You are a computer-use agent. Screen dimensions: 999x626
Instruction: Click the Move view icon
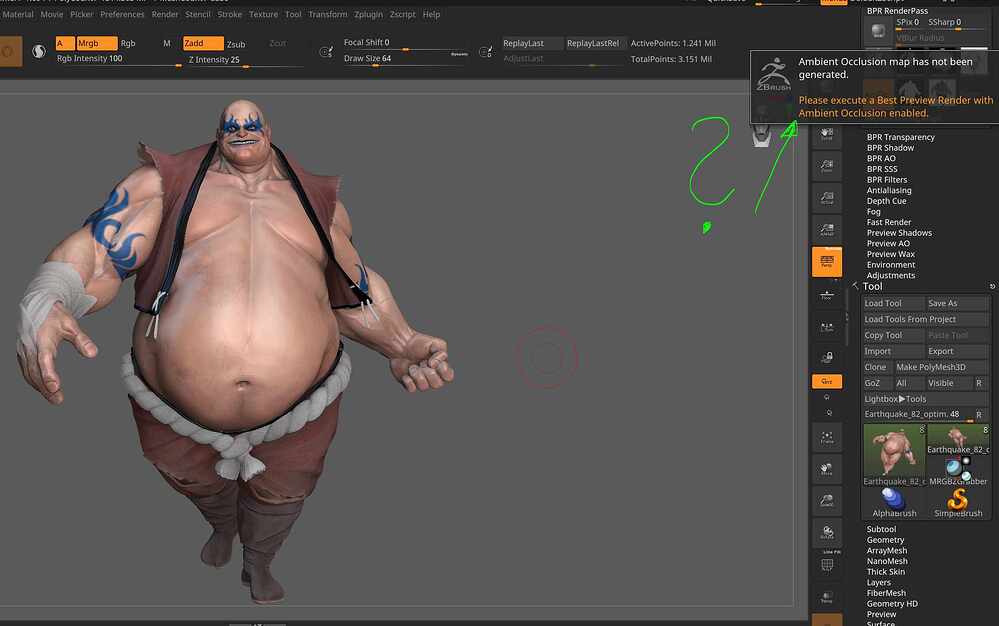(x=826, y=469)
